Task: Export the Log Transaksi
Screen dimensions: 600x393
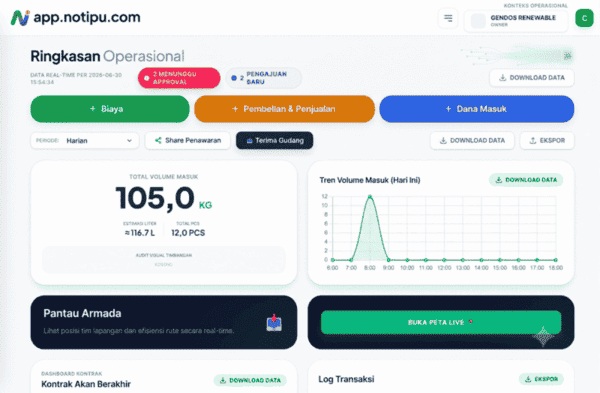Action: point(541,379)
